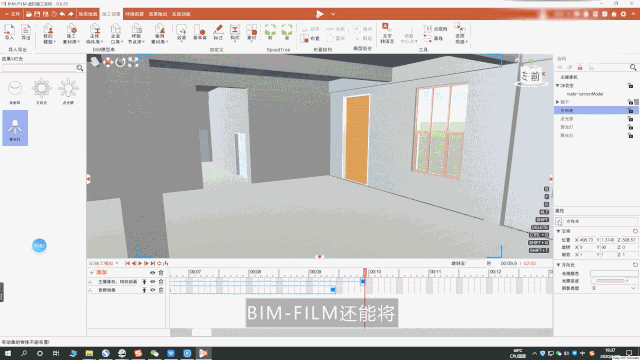Click the 导入 import icon
The height and width of the screenshot is (360, 640).
point(9,32)
